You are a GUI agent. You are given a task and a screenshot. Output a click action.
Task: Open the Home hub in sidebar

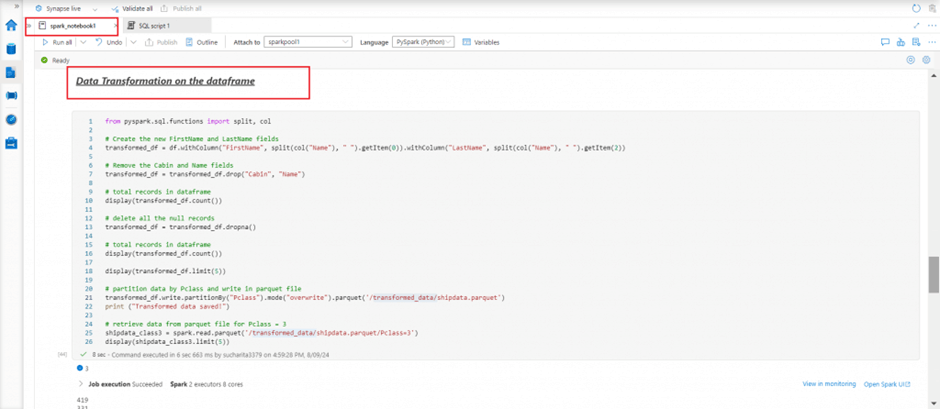point(12,25)
